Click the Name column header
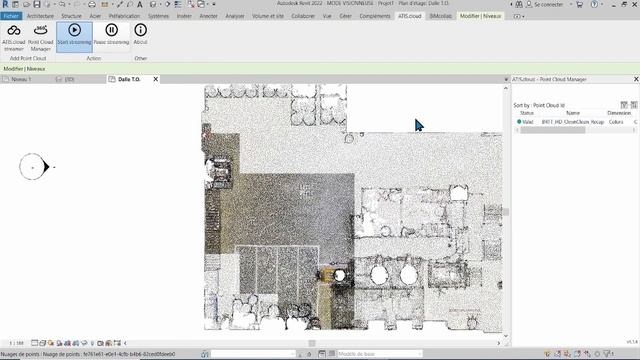This screenshot has width=640, height=360. pyautogui.click(x=573, y=113)
